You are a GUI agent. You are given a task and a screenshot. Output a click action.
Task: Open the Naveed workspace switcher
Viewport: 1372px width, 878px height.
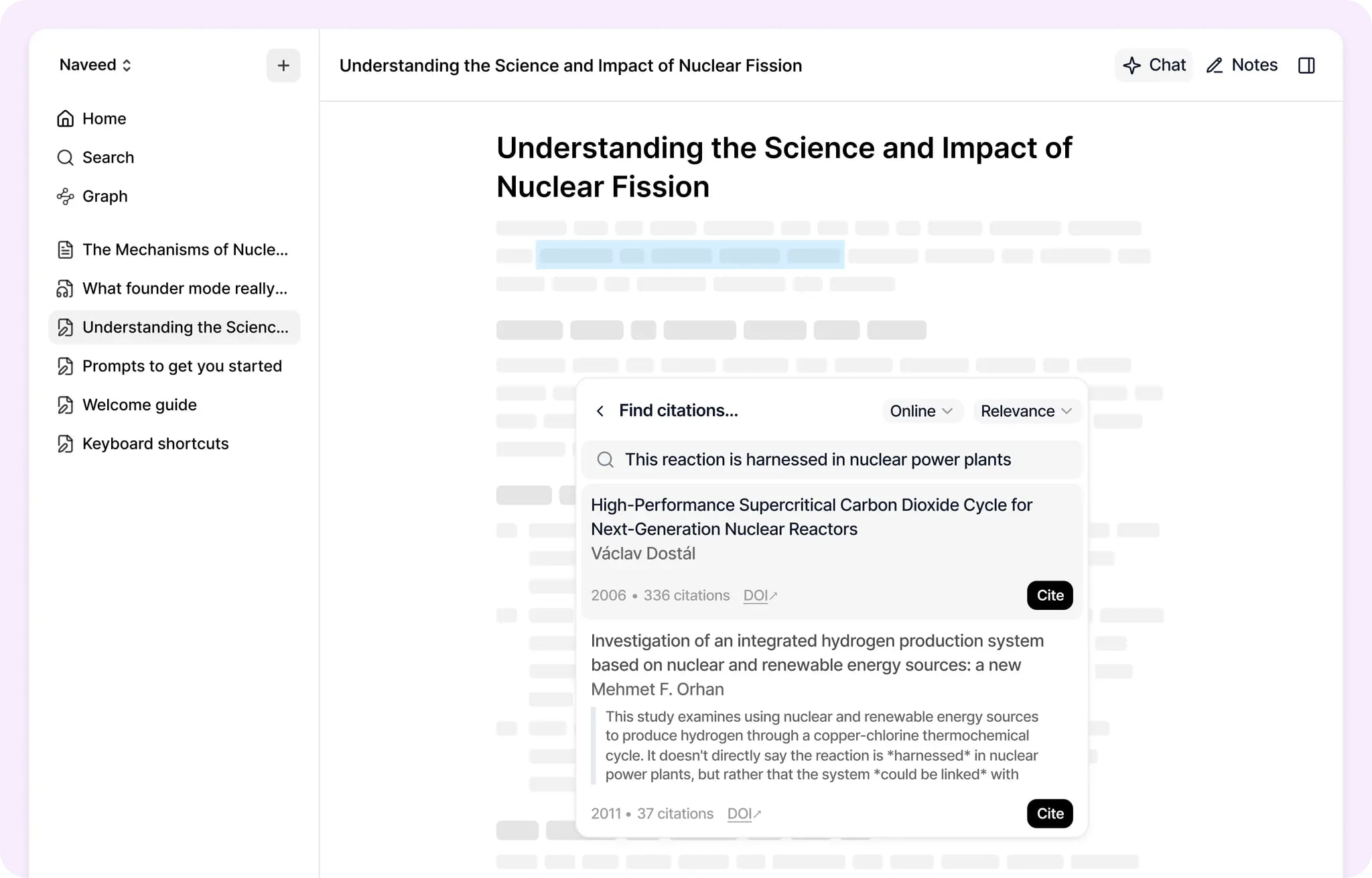95,64
